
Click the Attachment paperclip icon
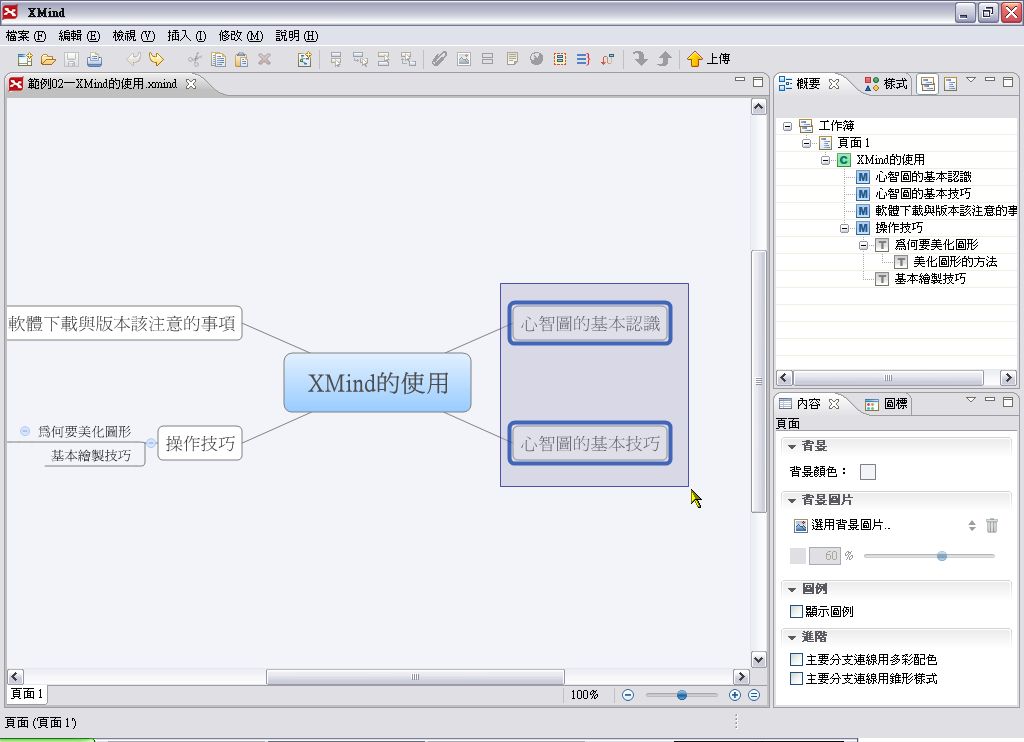440,59
